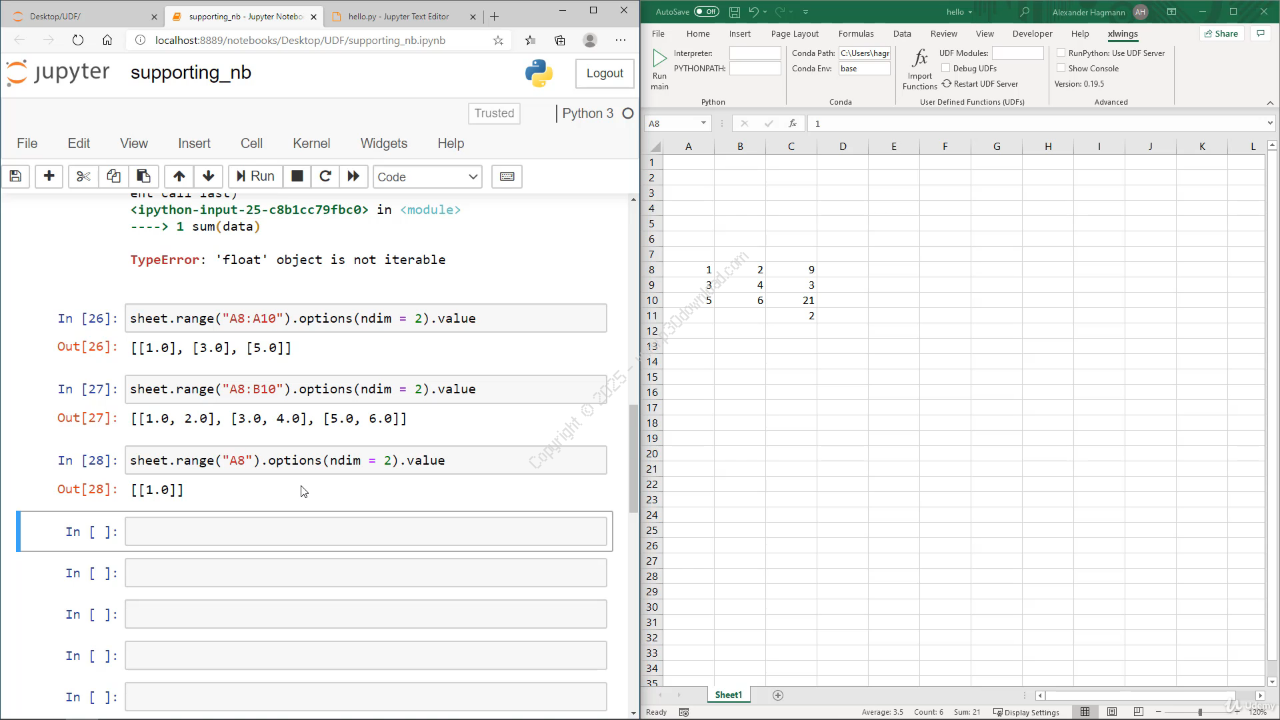This screenshot has height=720, width=1280.
Task: Click the Logout button in Jupyter
Action: pos(604,73)
